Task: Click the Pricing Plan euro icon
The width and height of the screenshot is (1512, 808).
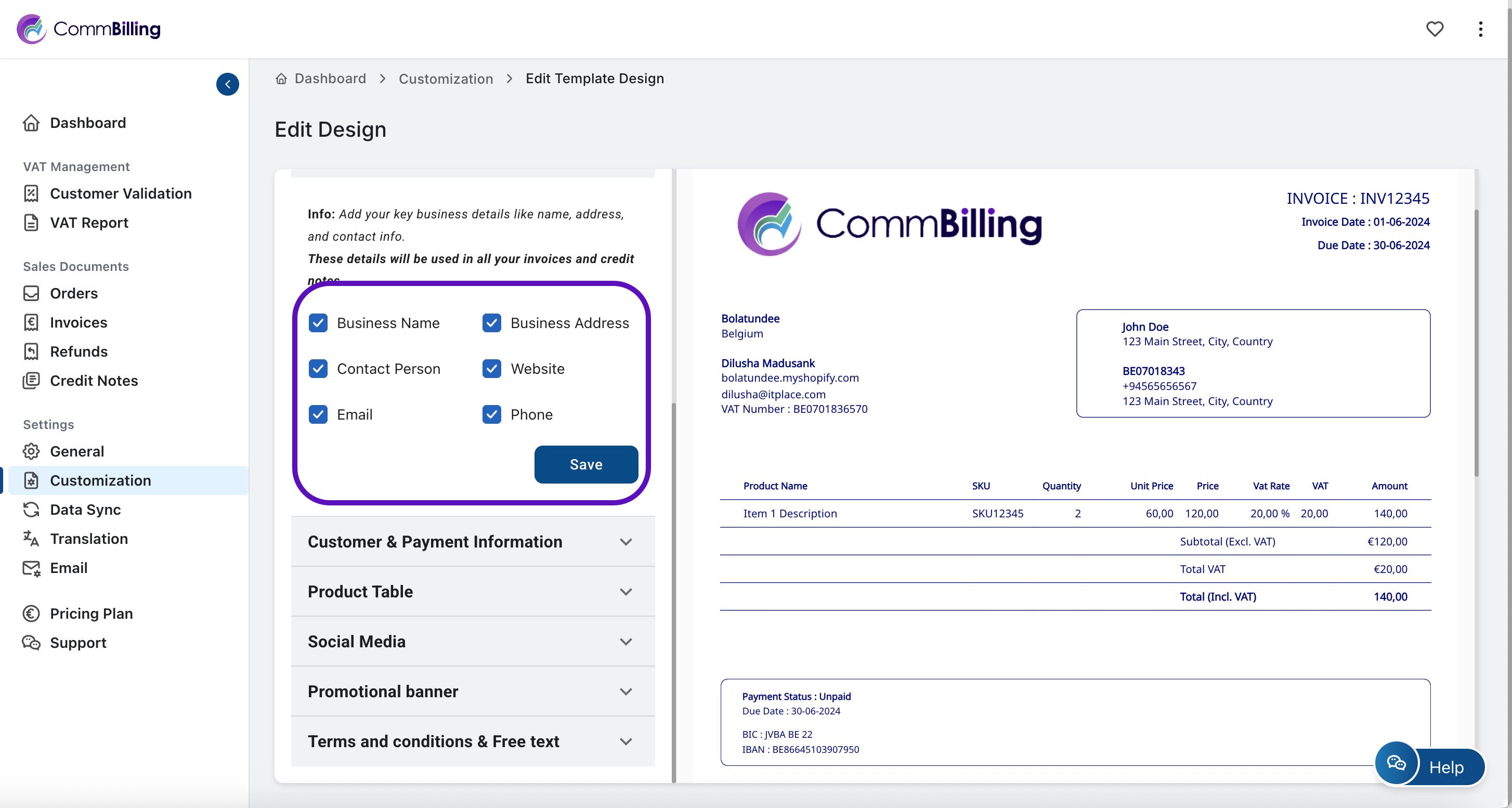Action: (x=31, y=612)
